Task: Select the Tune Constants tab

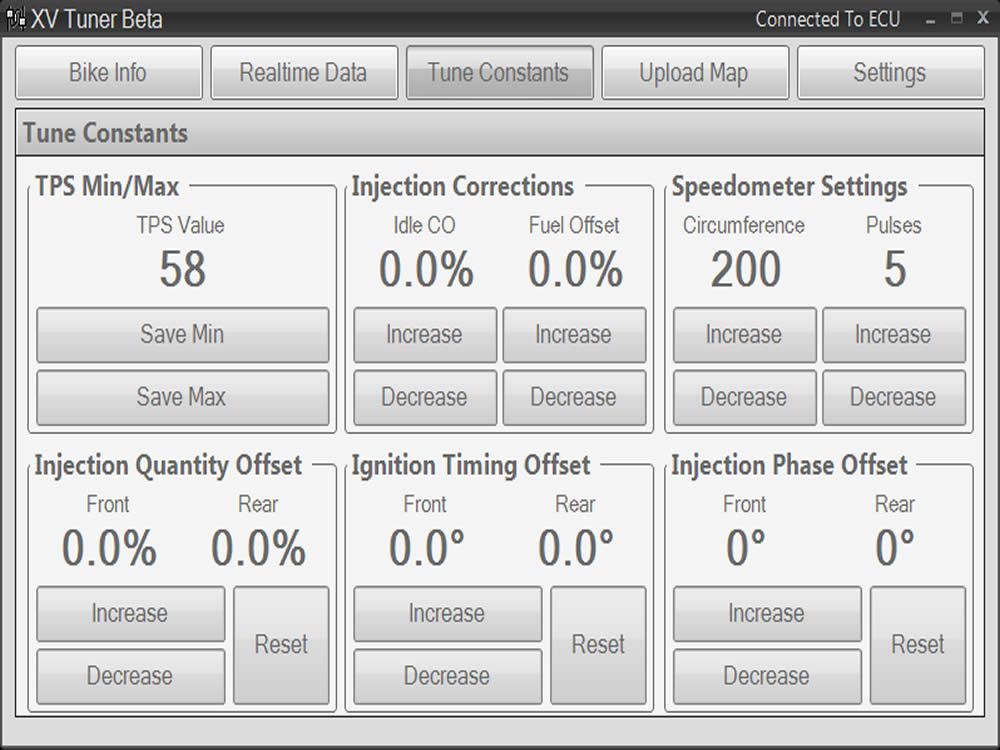Action: coord(499,72)
